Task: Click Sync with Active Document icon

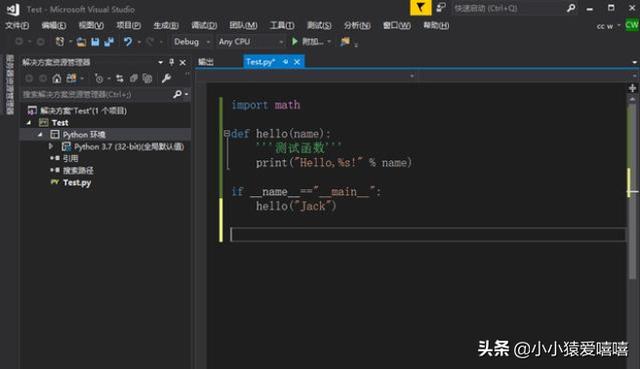Action: coord(120,78)
